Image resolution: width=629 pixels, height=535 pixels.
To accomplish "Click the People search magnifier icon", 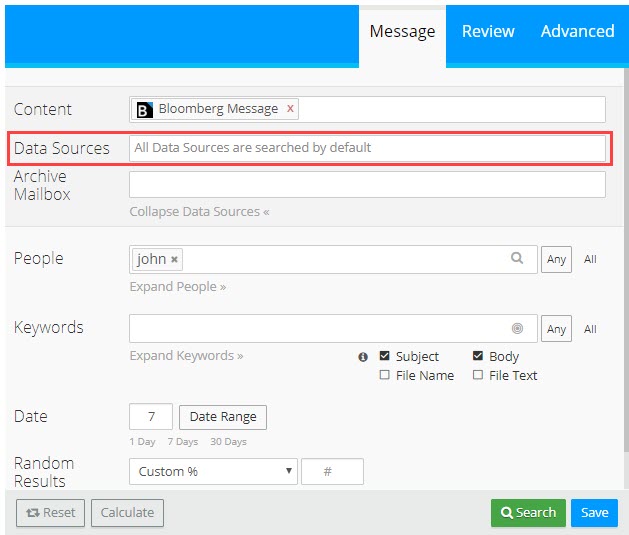I will (x=517, y=258).
